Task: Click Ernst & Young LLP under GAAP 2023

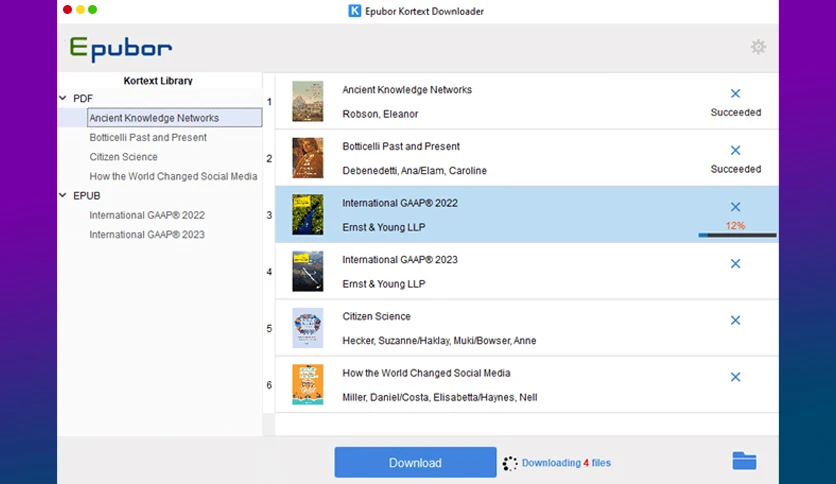Action: point(384,284)
